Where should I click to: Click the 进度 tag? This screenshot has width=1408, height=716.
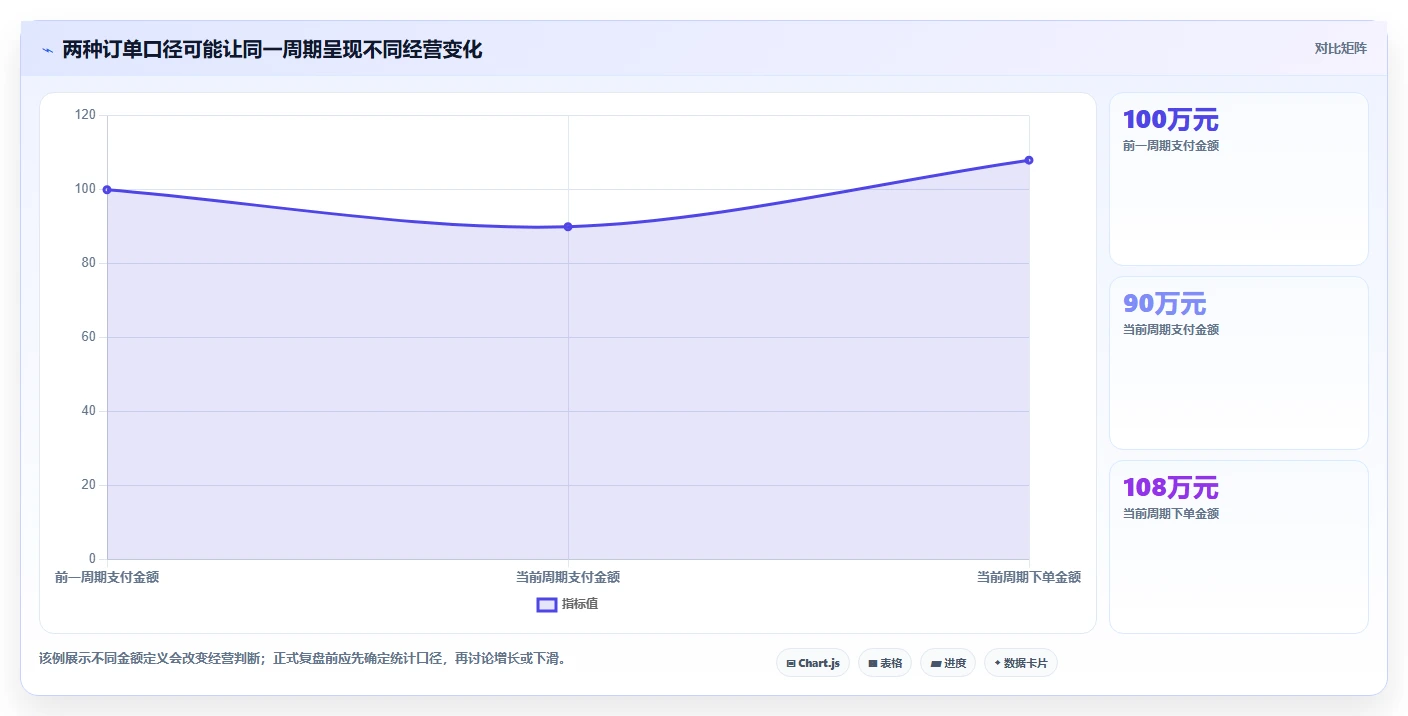pos(948,663)
